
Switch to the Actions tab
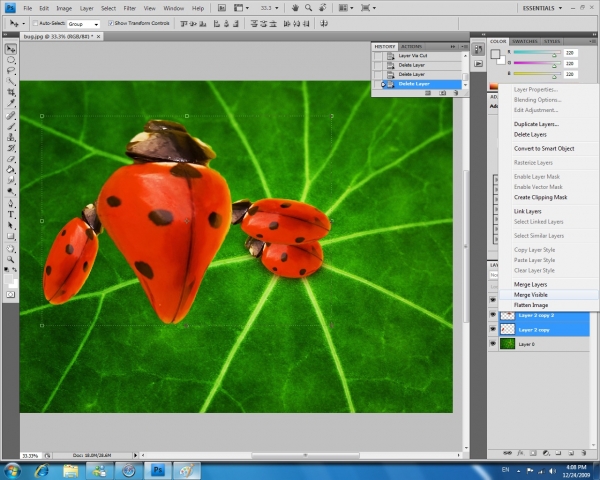(411, 46)
